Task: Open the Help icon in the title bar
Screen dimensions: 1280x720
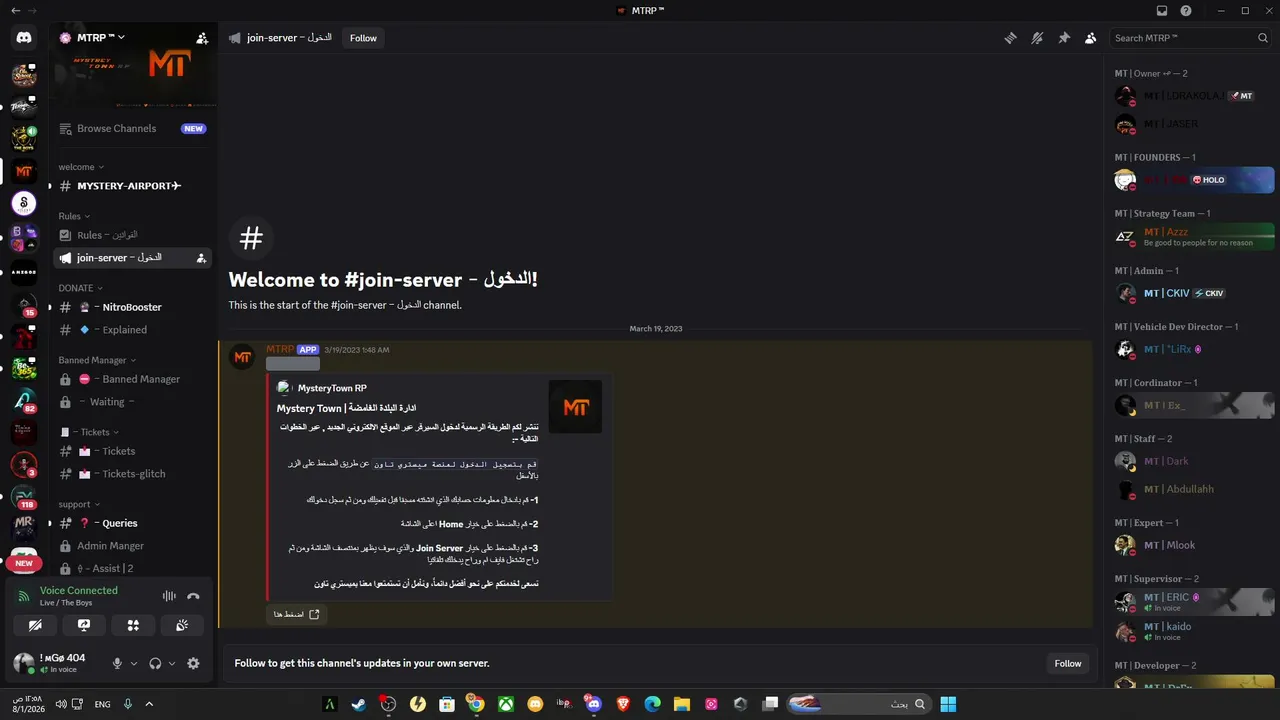Action: point(1186,11)
